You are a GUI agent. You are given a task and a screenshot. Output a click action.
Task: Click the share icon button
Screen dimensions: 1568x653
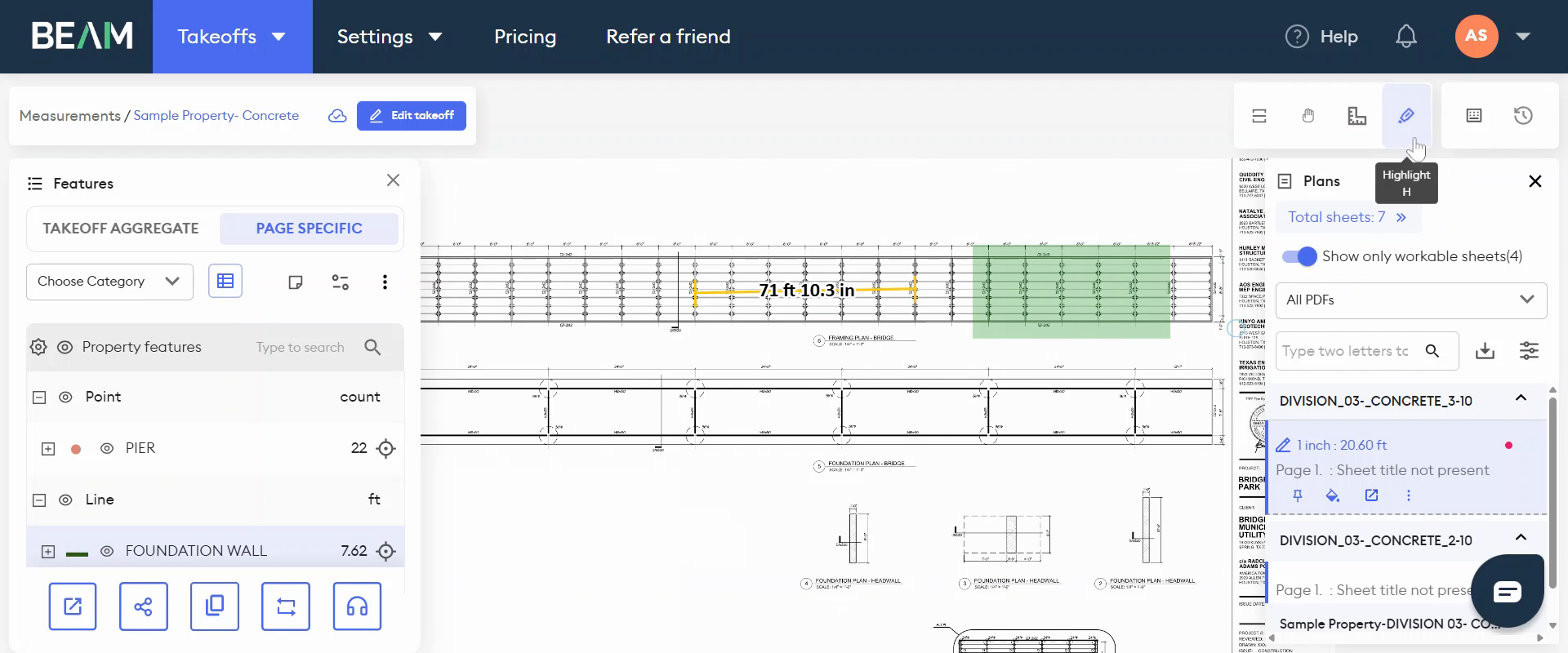pyautogui.click(x=143, y=606)
